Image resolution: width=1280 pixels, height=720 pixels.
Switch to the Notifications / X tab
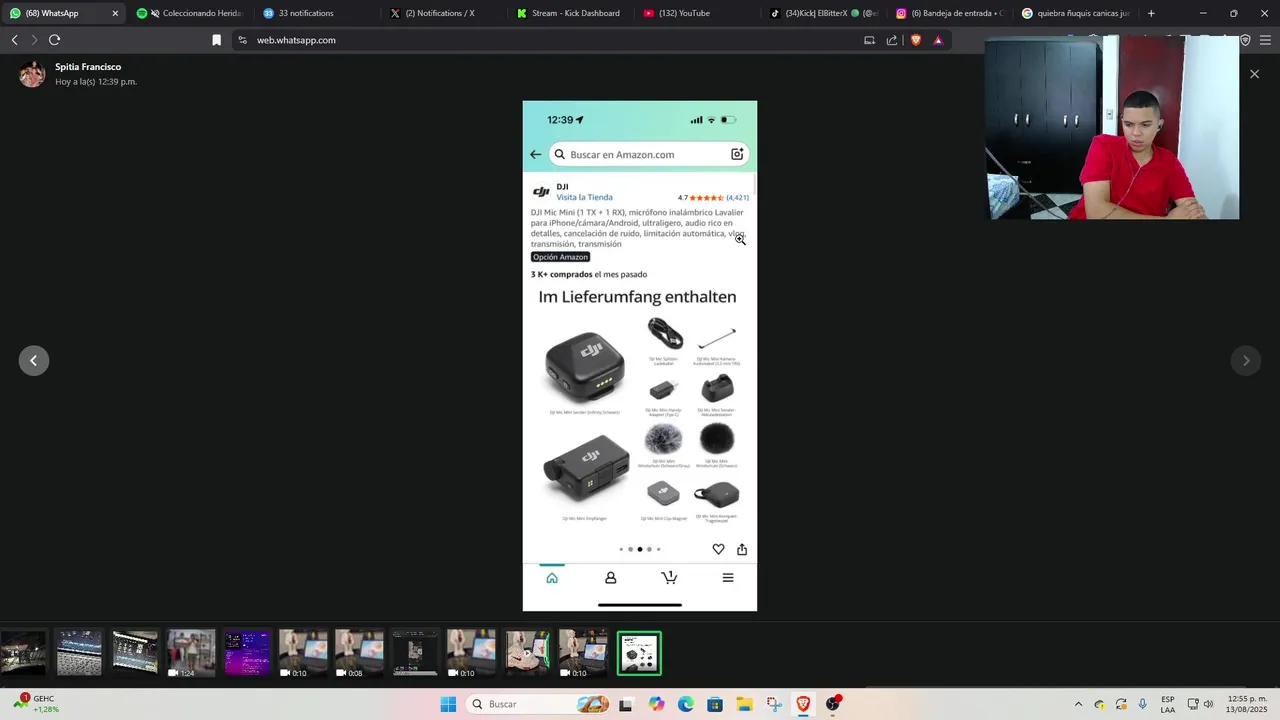pyautogui.click(x=444, y=13)
